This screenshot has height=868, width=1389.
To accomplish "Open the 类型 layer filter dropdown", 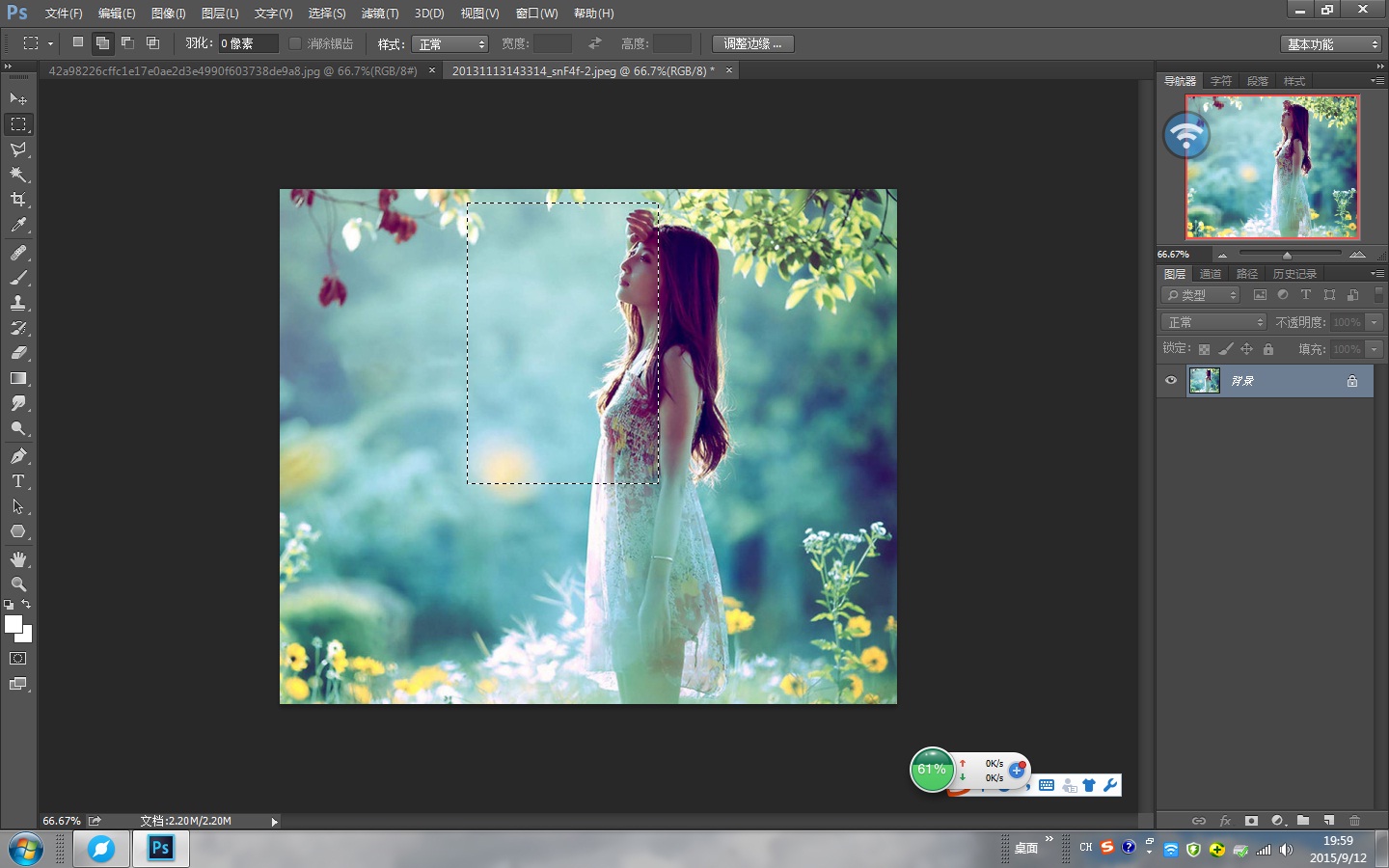I will (1200, 295).
